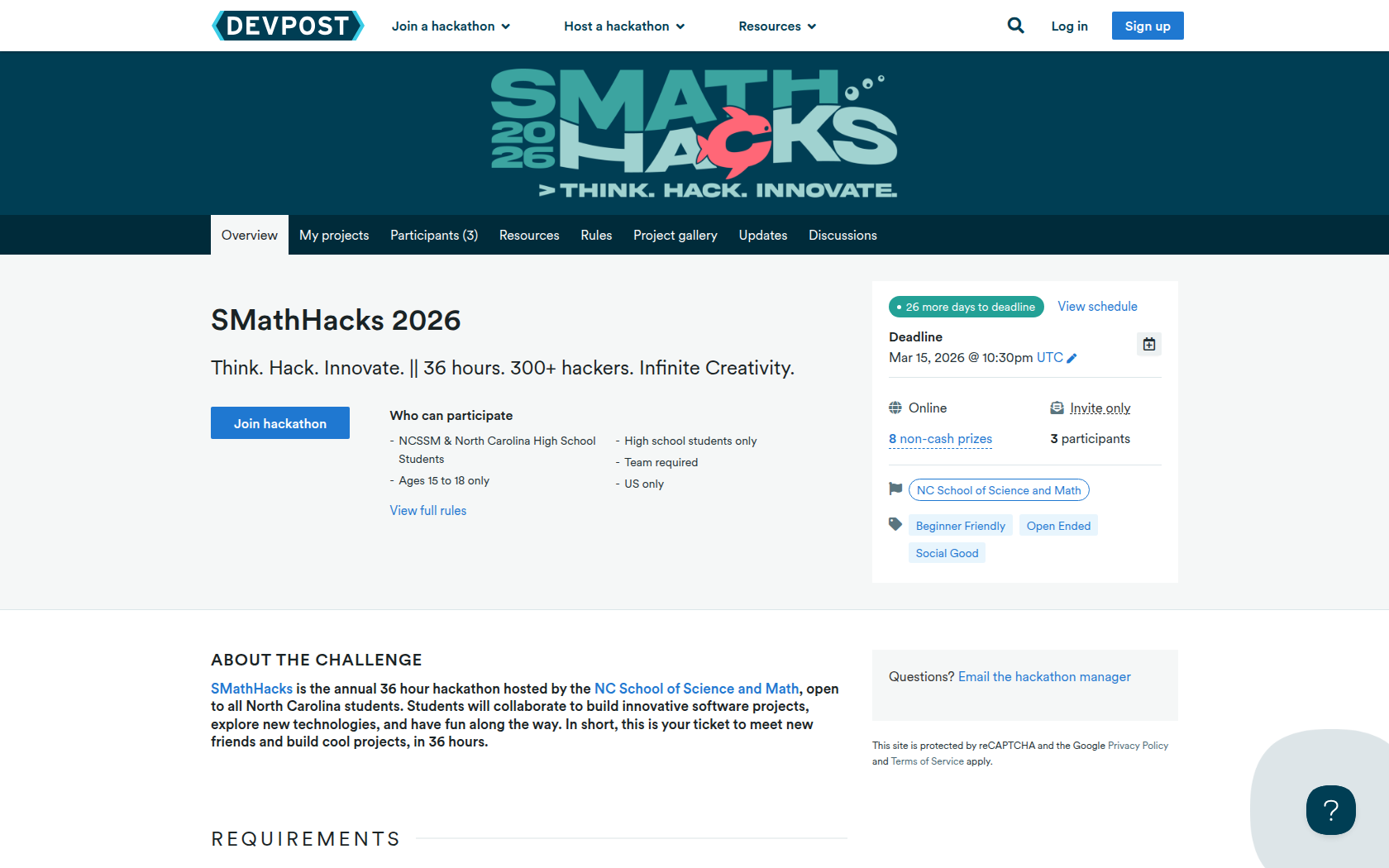Click the Devpost logo
1389x868 pixels.
point(288,26)
